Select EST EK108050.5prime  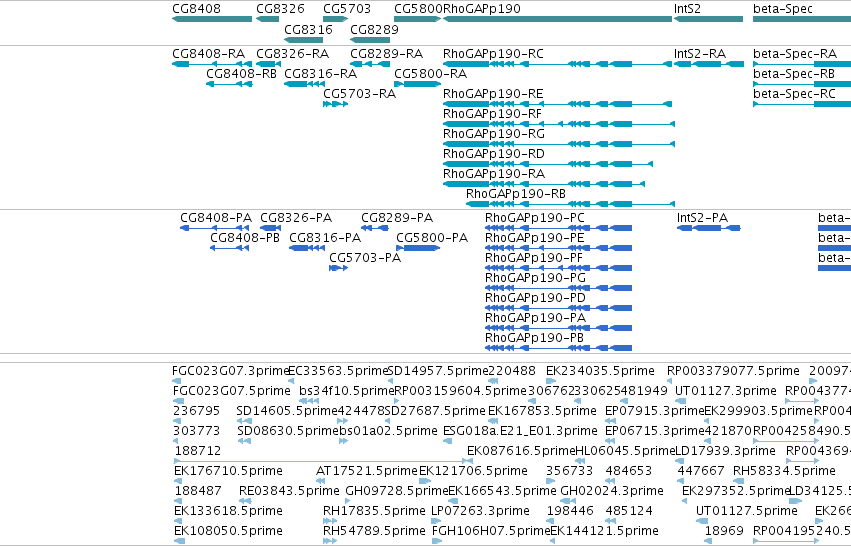point(180,542)
